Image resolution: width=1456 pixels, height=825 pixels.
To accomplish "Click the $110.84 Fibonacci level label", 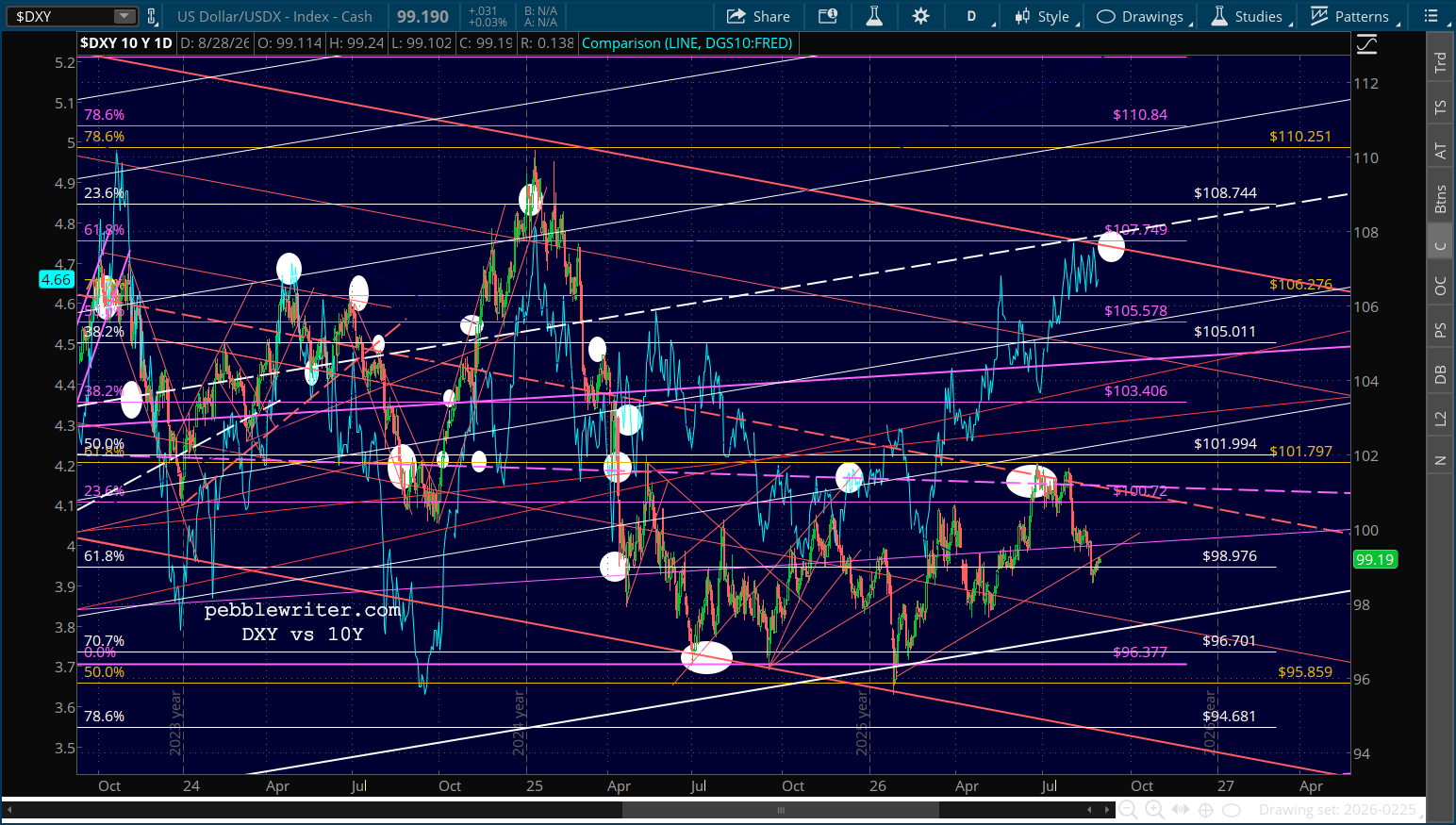I will click(x=1140, y=115).
